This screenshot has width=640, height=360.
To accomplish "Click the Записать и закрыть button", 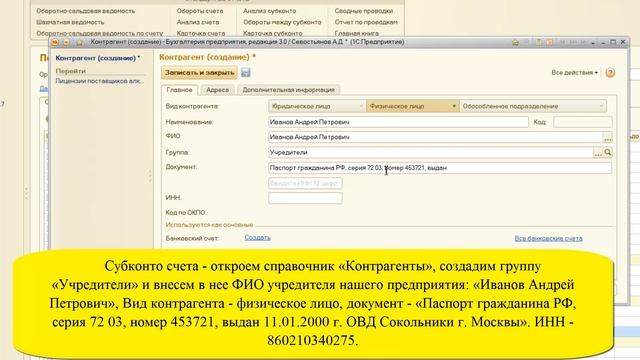I will point(199,73).
